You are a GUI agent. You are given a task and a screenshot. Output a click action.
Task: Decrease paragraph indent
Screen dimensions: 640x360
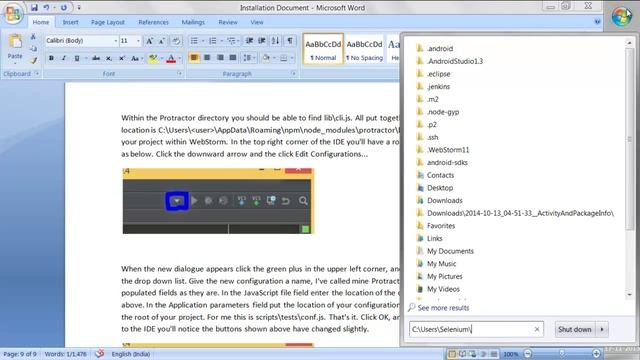[249, 41]
